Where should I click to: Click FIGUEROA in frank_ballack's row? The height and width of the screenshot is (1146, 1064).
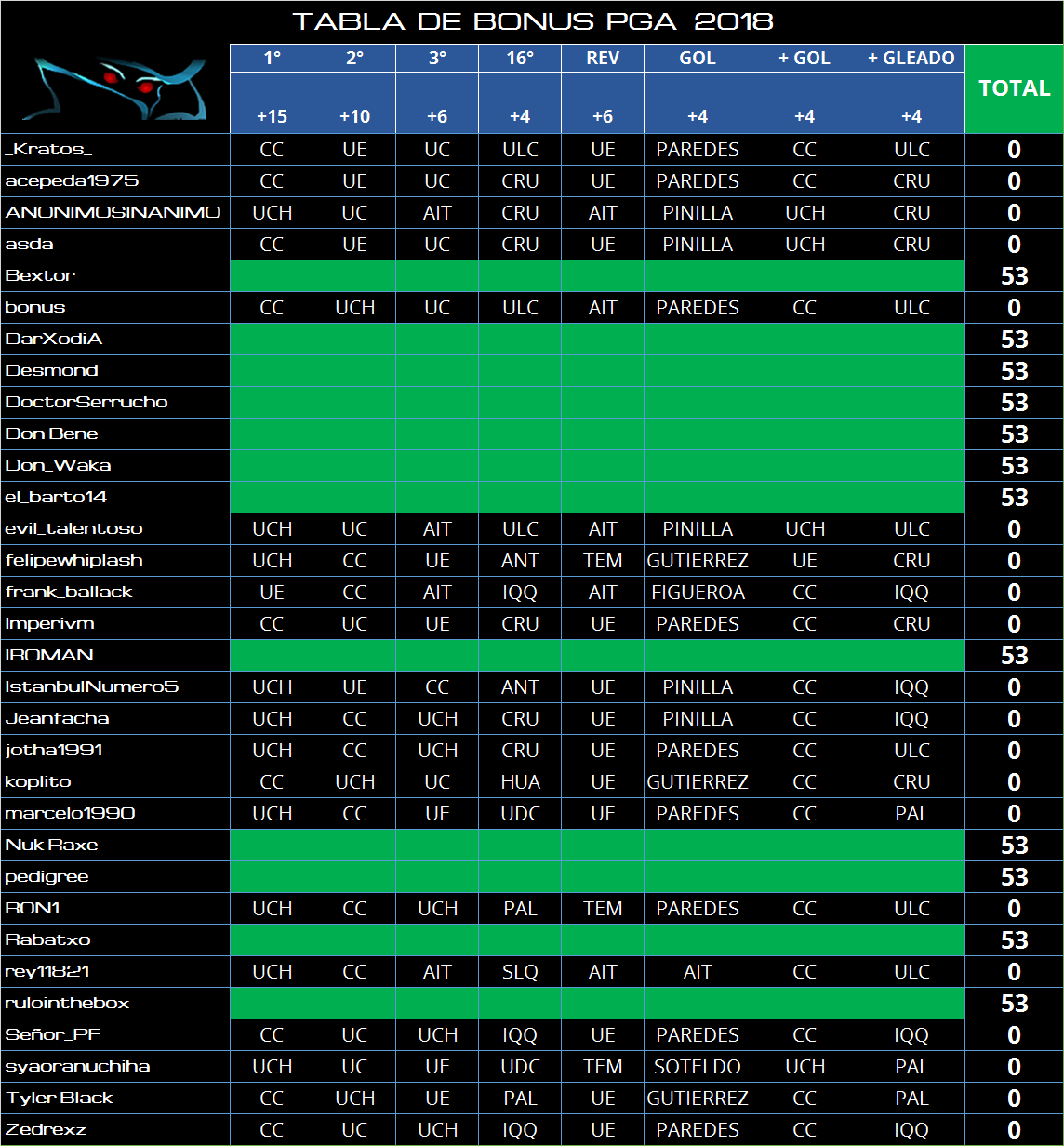click(698, 593)
